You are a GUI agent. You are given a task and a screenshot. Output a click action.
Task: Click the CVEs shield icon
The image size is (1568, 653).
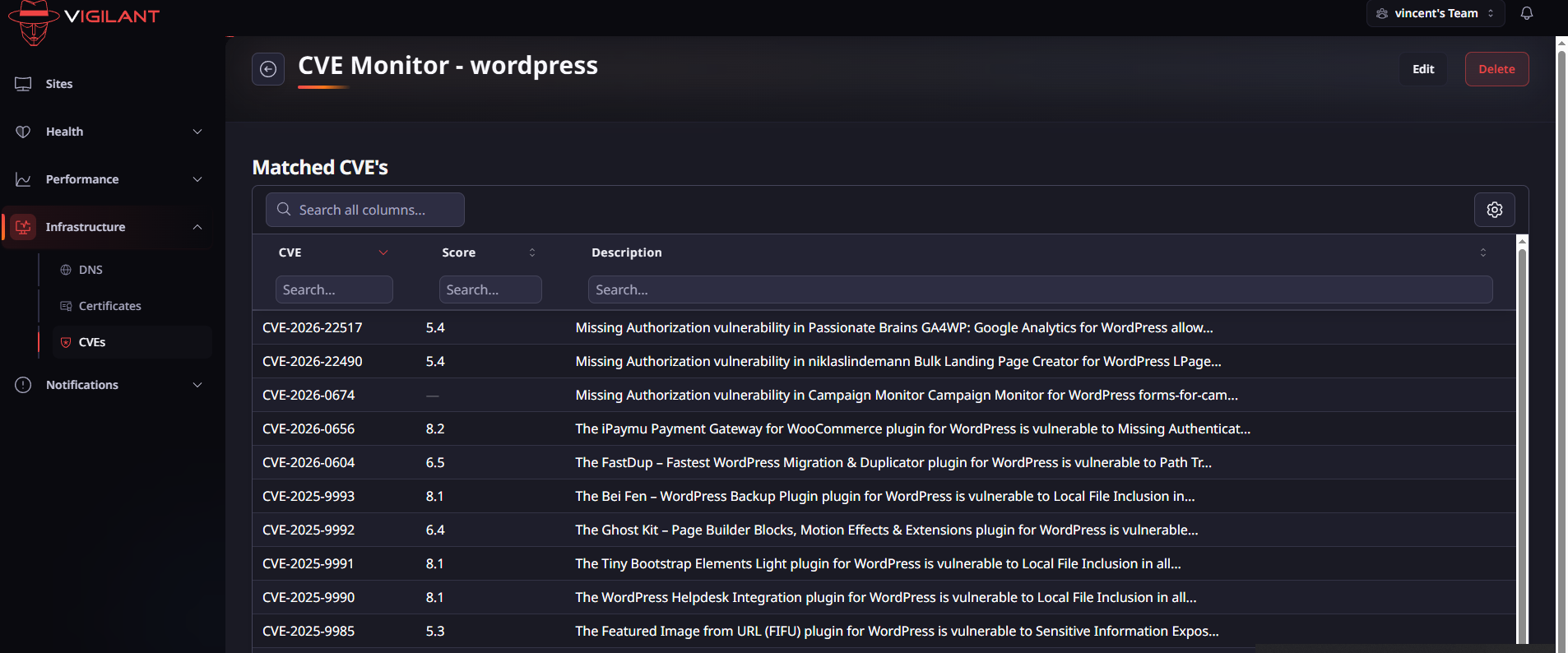pos(66,342)
